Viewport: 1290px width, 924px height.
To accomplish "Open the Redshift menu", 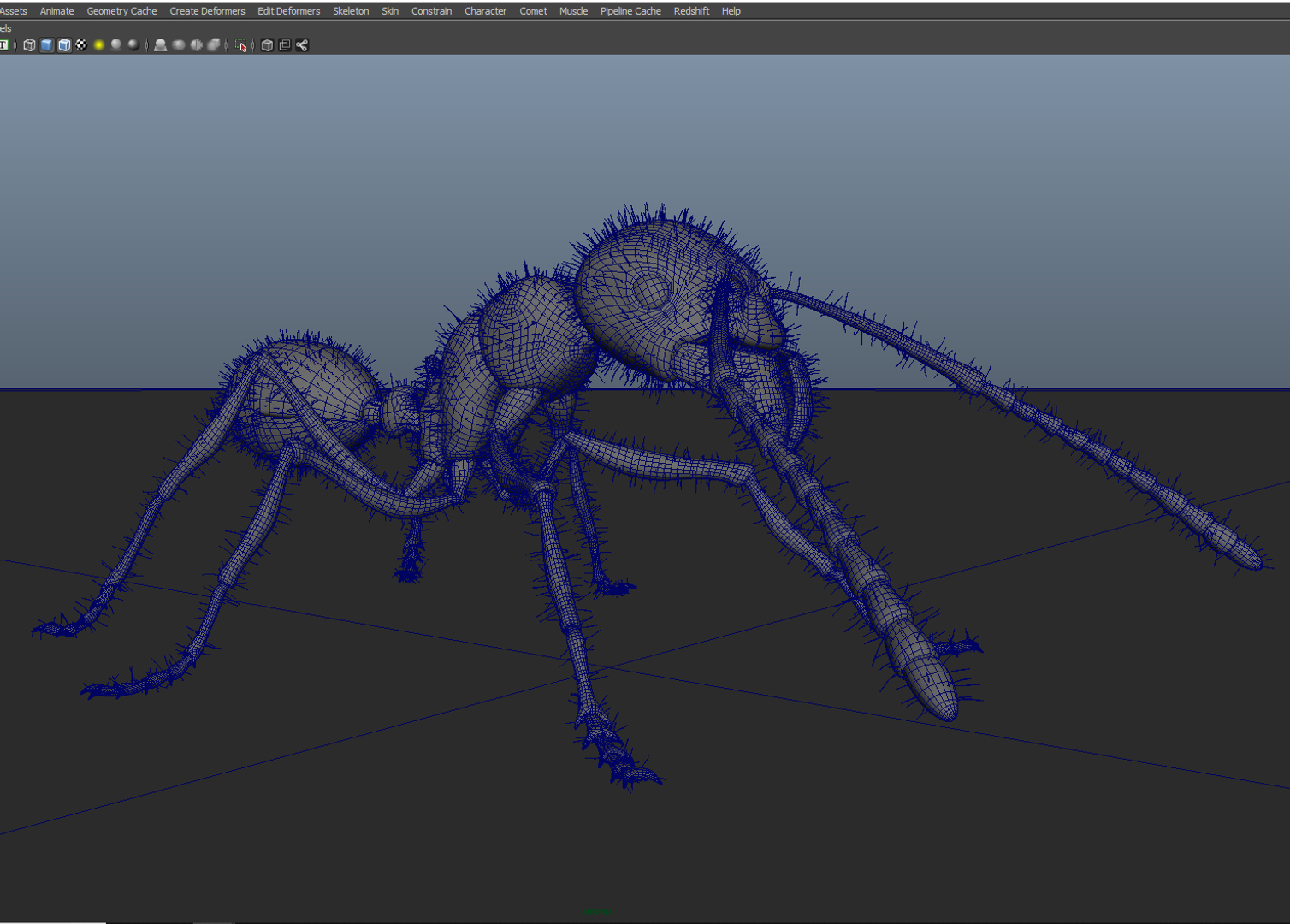I will (x=691, y=11).
